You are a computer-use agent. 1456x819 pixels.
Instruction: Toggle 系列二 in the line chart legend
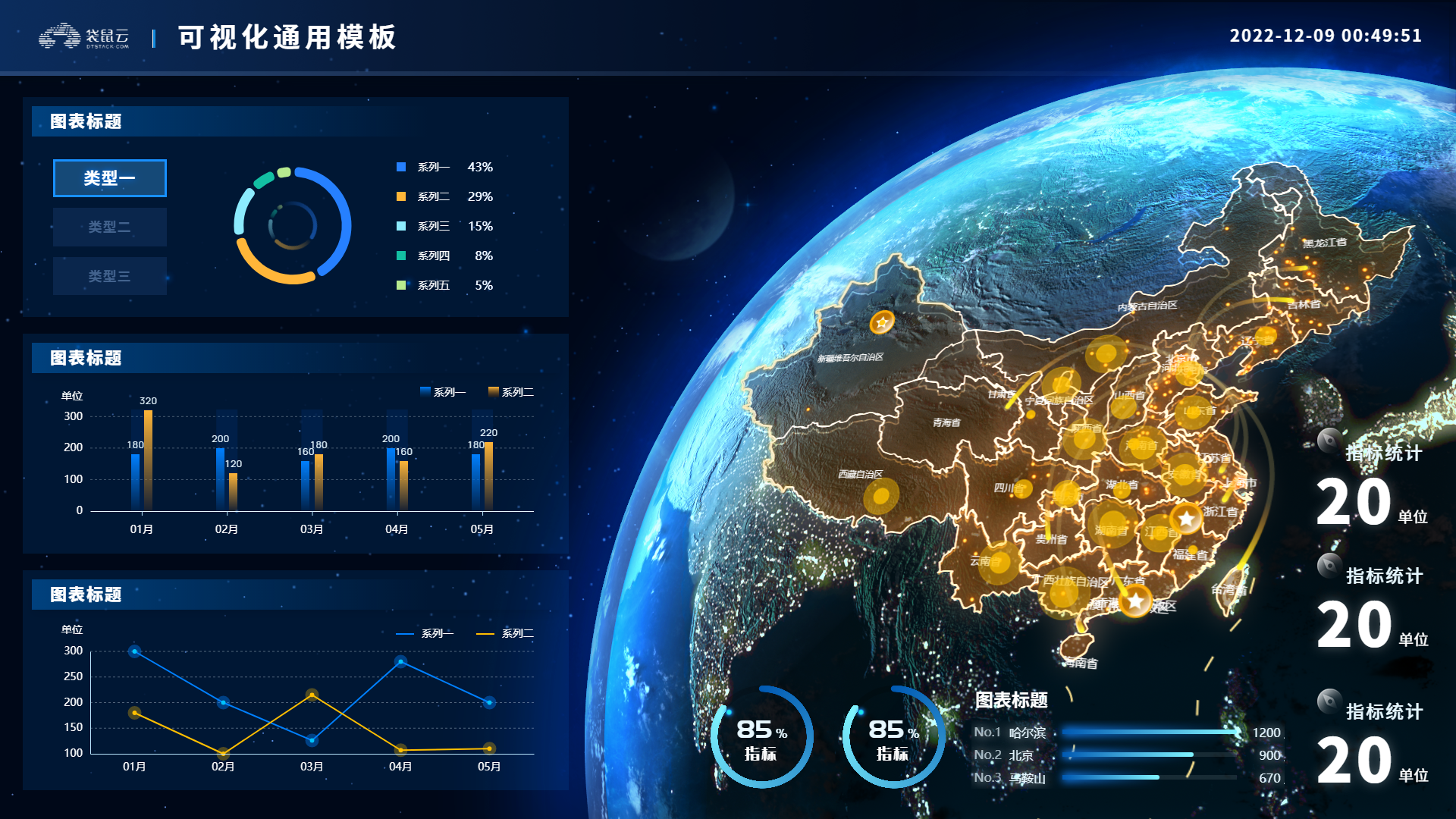(504, 633)
